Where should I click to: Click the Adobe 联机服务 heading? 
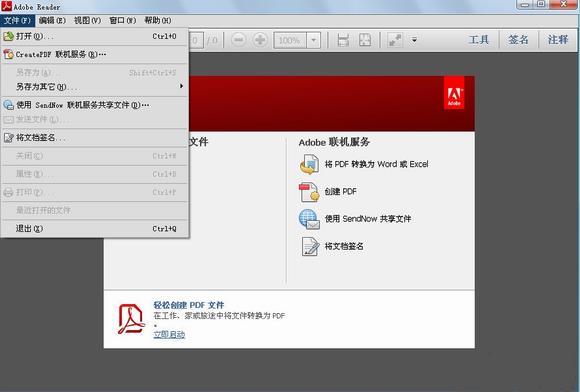tap(334, 142)
